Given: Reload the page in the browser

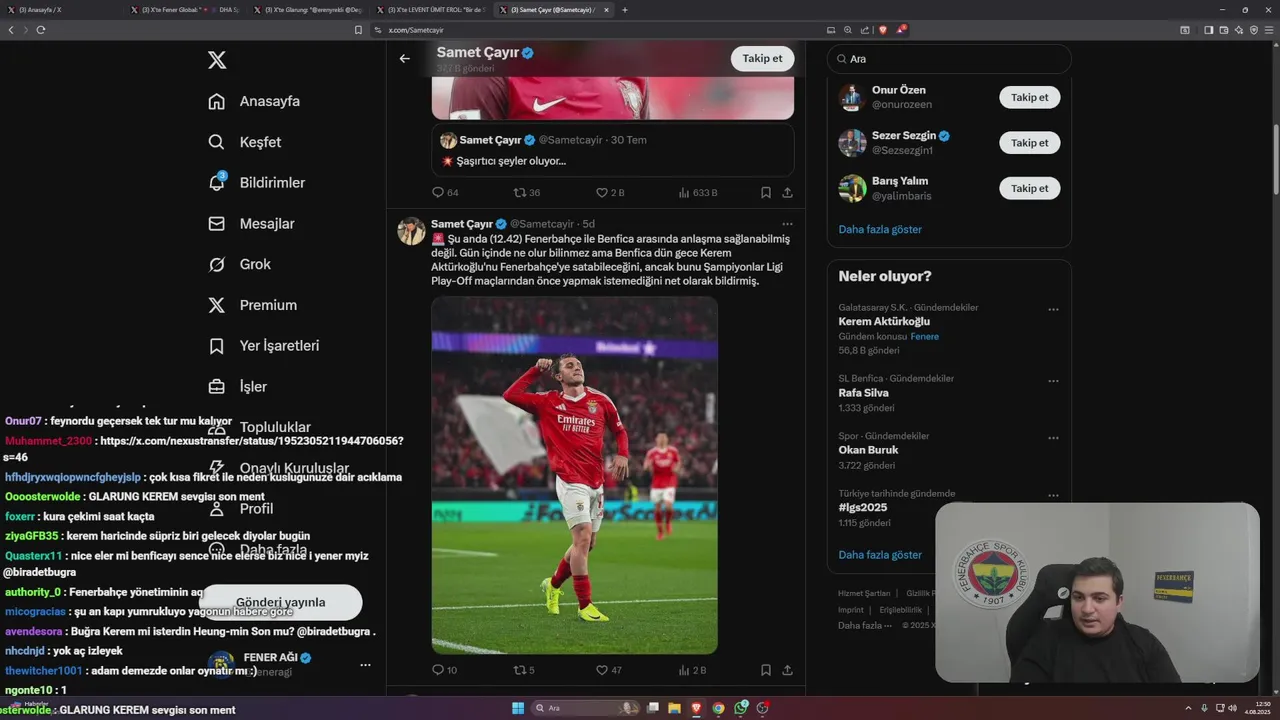Looking at the screenshot, I should pyautogui.click(x=41, y=30).
